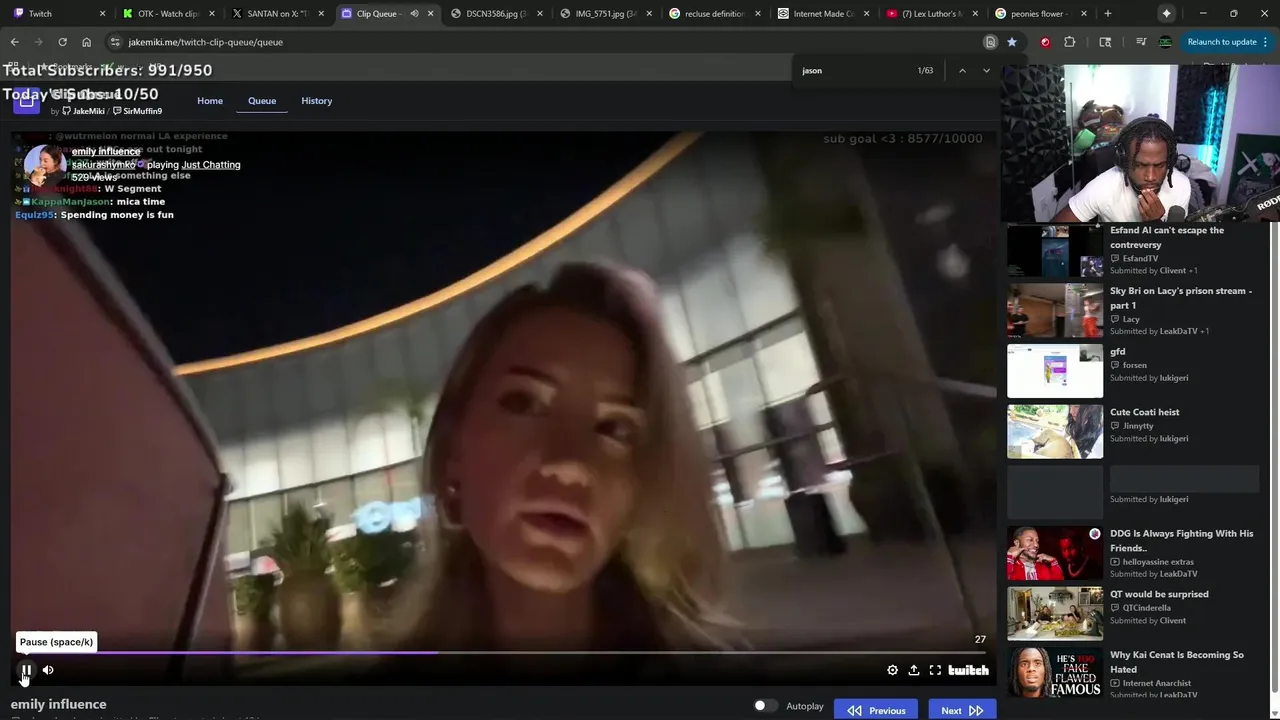
Task: Click the emily influence clip title in the player
Action: coord(106,152)
